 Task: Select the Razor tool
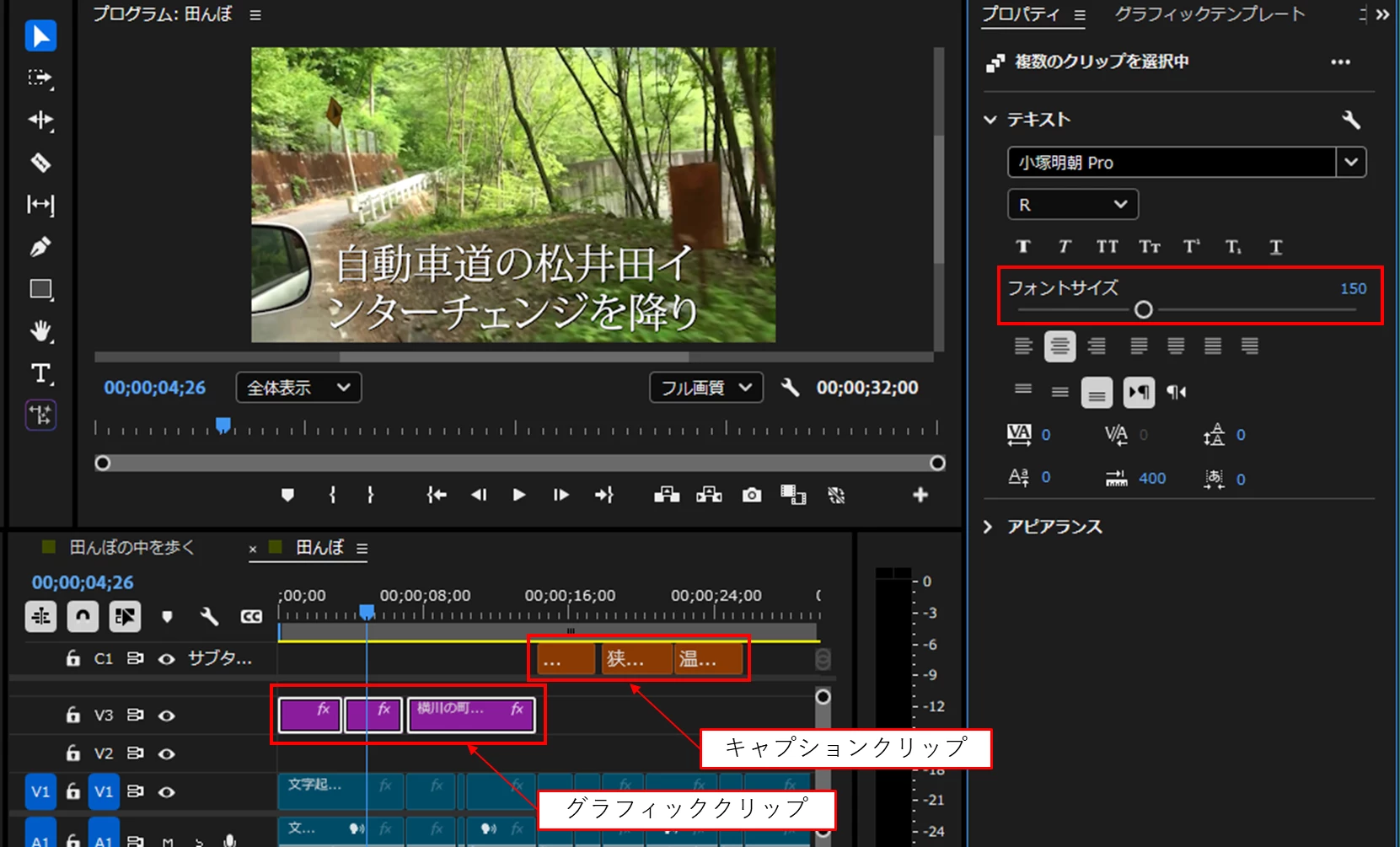click(x=40, y=163)
